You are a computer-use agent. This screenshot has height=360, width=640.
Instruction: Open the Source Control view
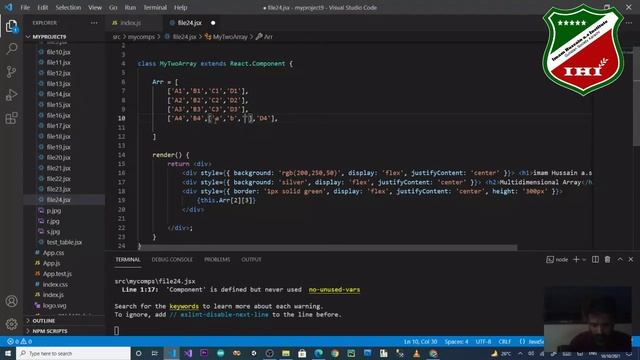pos(11,72)
